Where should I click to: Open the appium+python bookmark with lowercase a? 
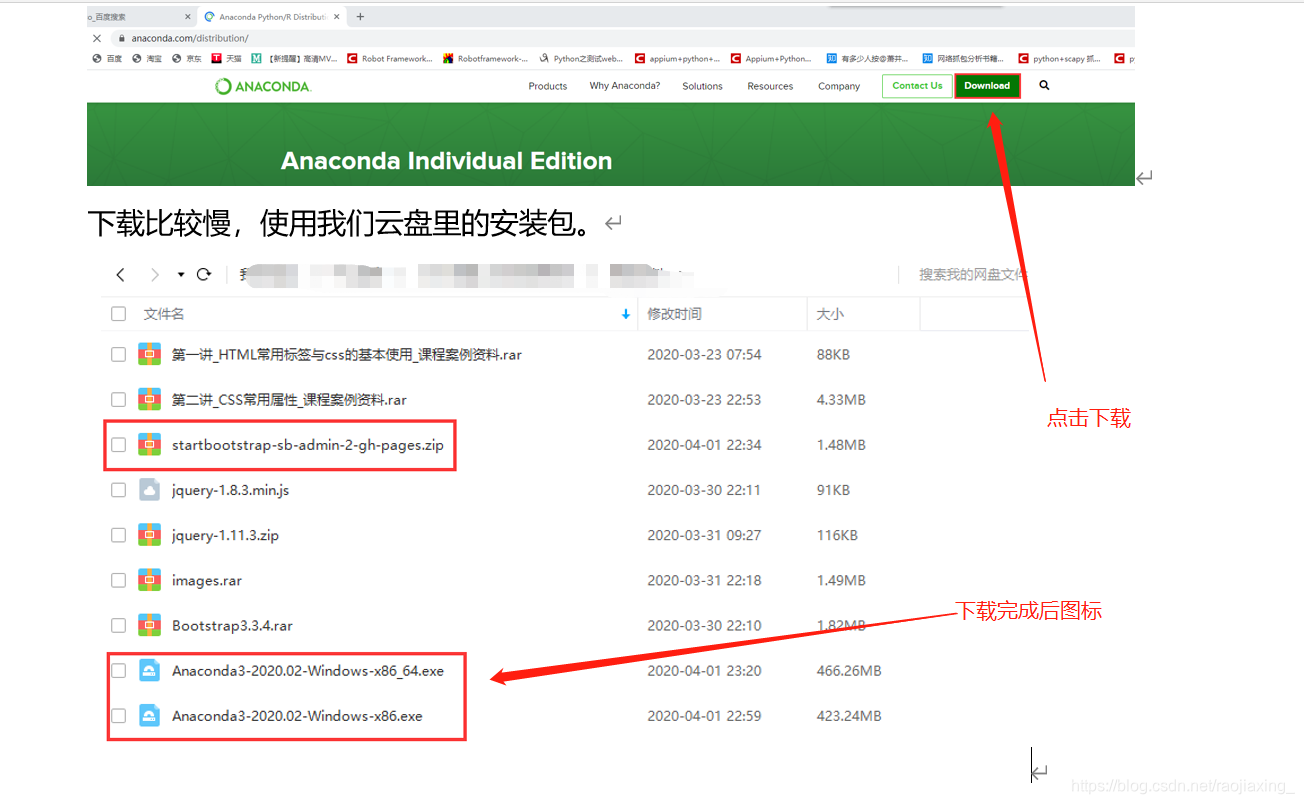point(677,59)
